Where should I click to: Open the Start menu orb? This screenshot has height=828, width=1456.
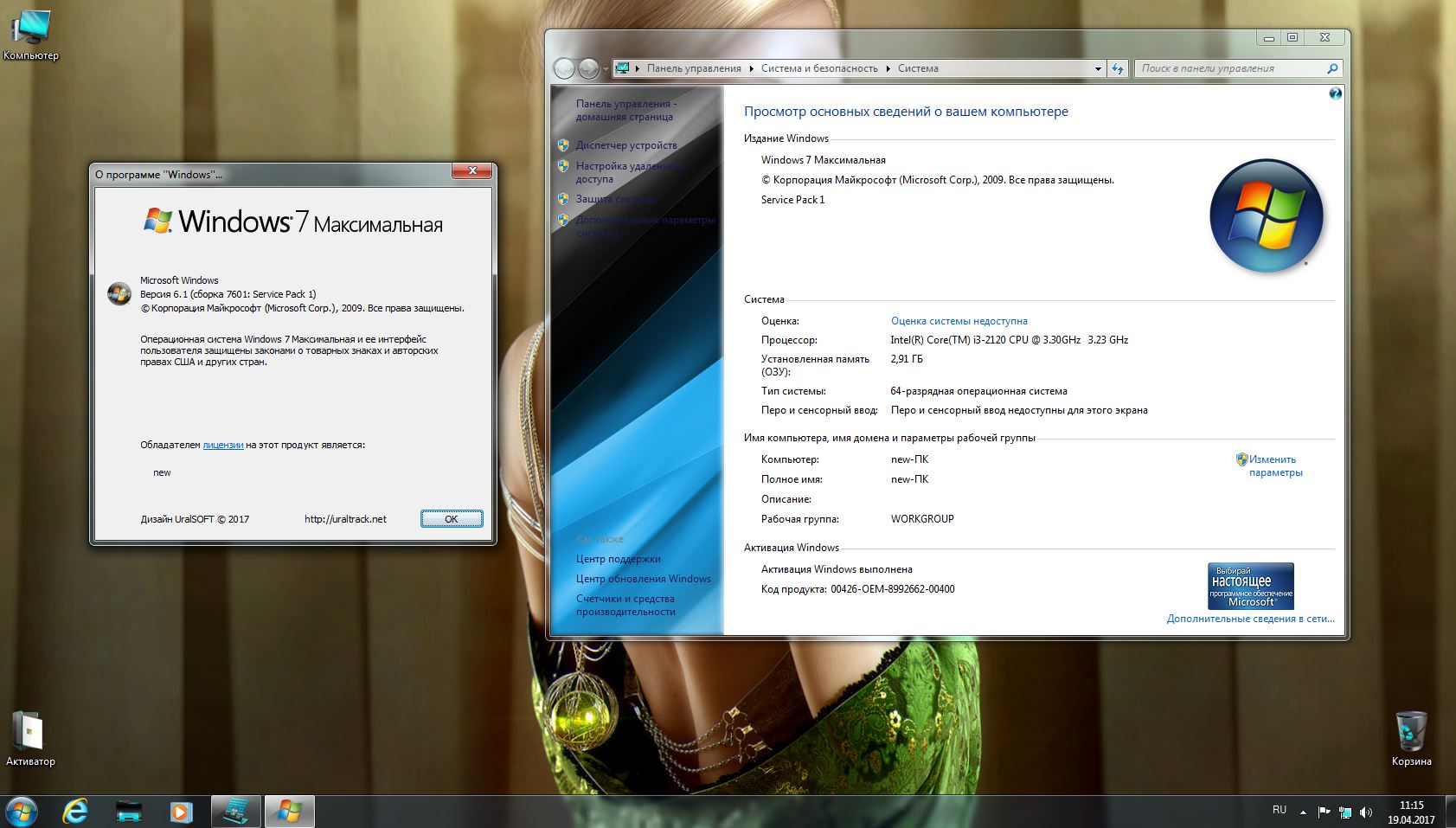click(21, 812)
